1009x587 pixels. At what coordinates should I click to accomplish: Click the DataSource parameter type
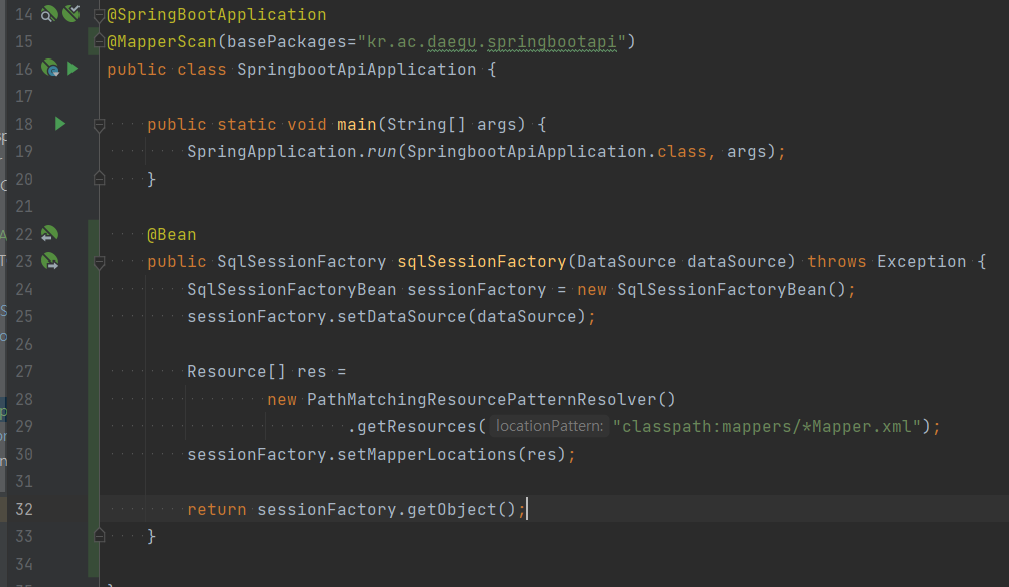point(626,262)
